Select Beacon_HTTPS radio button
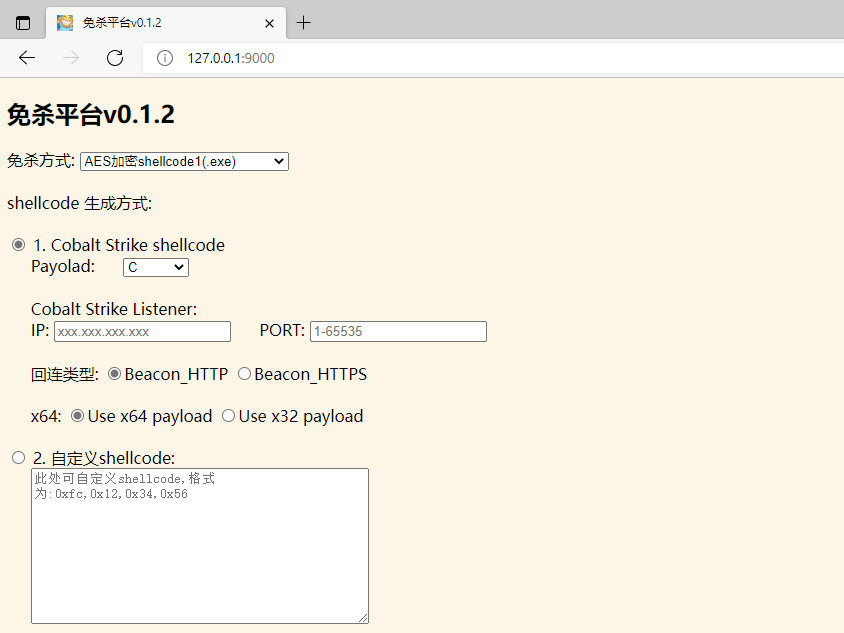844x633 pixels. 244,374
